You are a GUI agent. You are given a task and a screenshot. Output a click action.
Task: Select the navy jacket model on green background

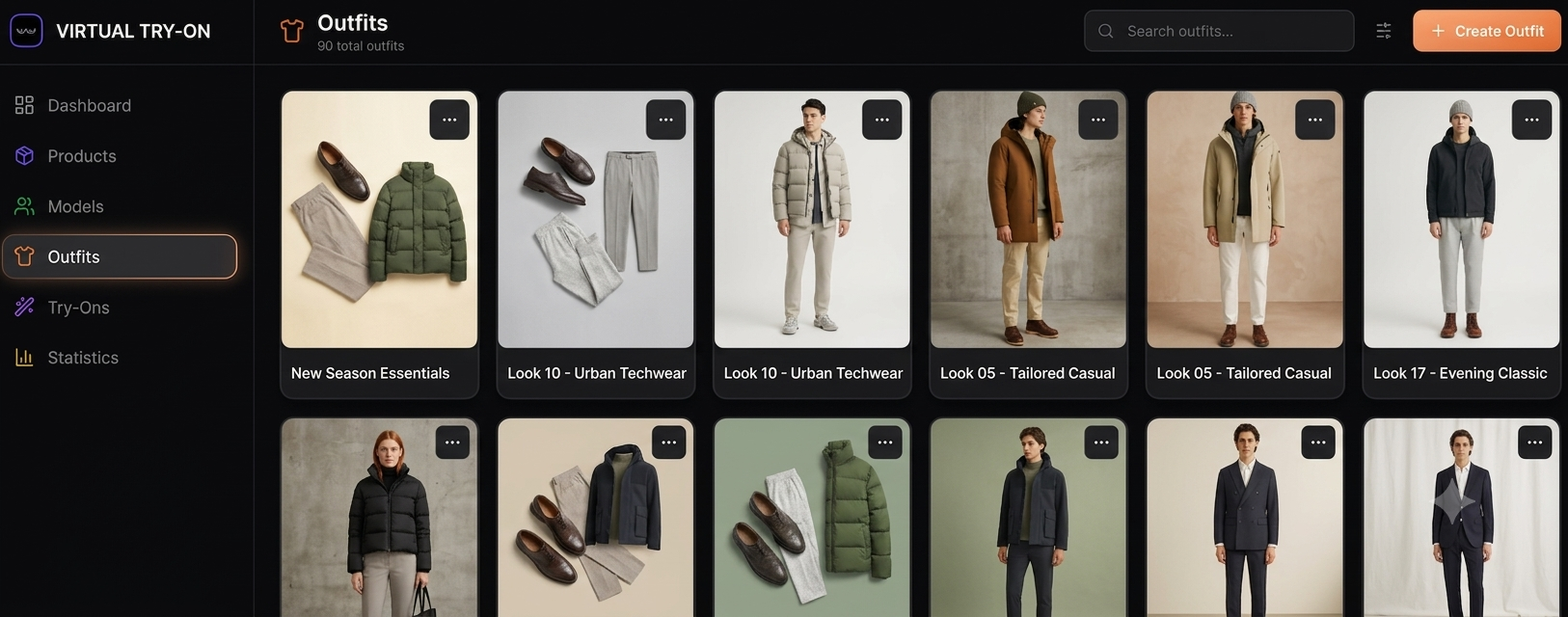1028,518
